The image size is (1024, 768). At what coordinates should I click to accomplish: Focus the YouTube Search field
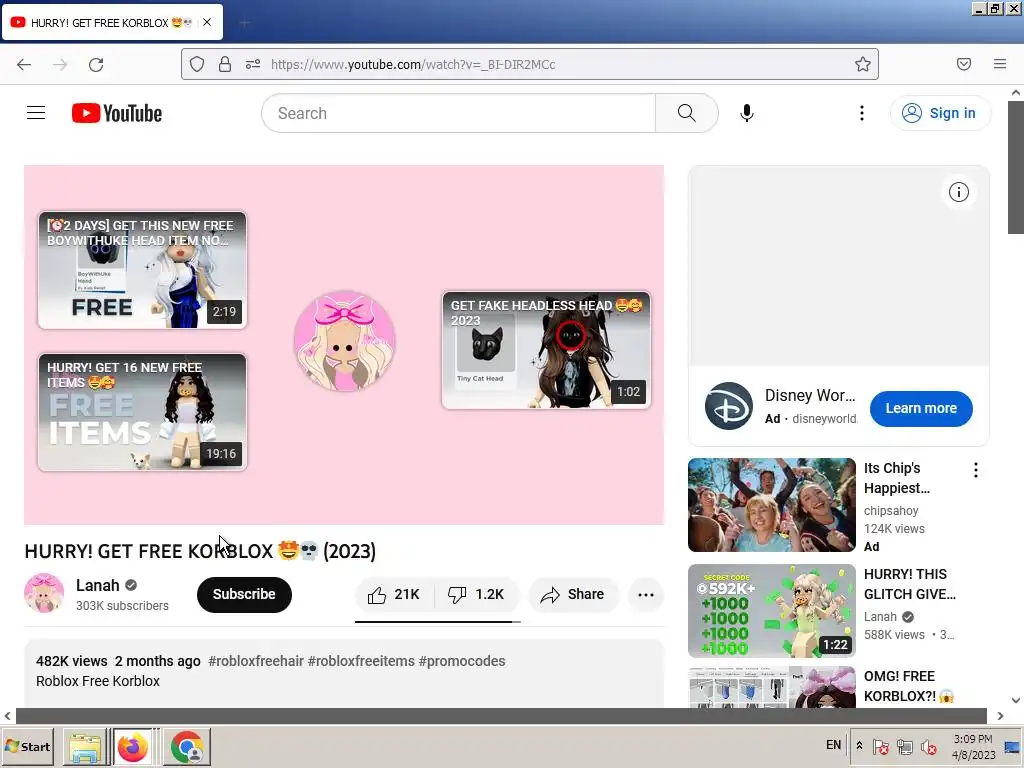[x=458, y=113]
